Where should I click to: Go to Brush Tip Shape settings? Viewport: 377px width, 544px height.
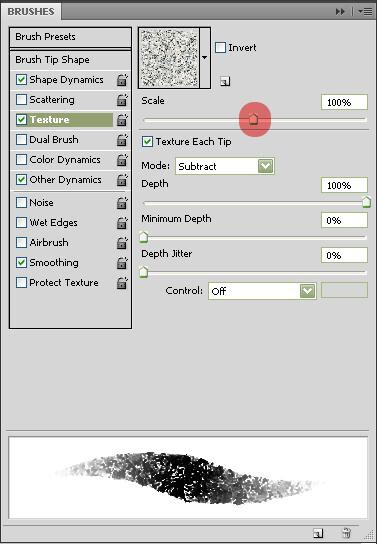pos(70,60)
